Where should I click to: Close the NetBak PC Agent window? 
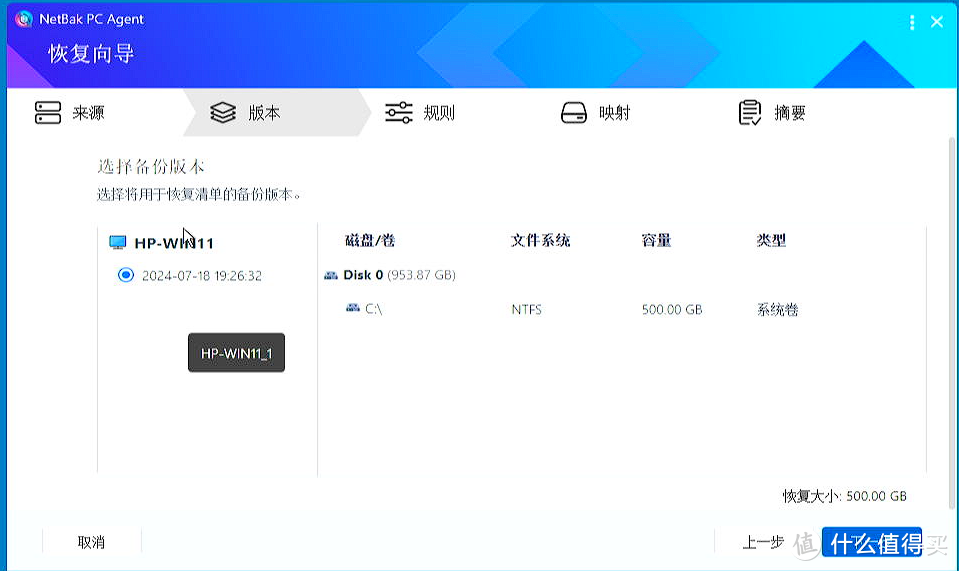[936, 22]
